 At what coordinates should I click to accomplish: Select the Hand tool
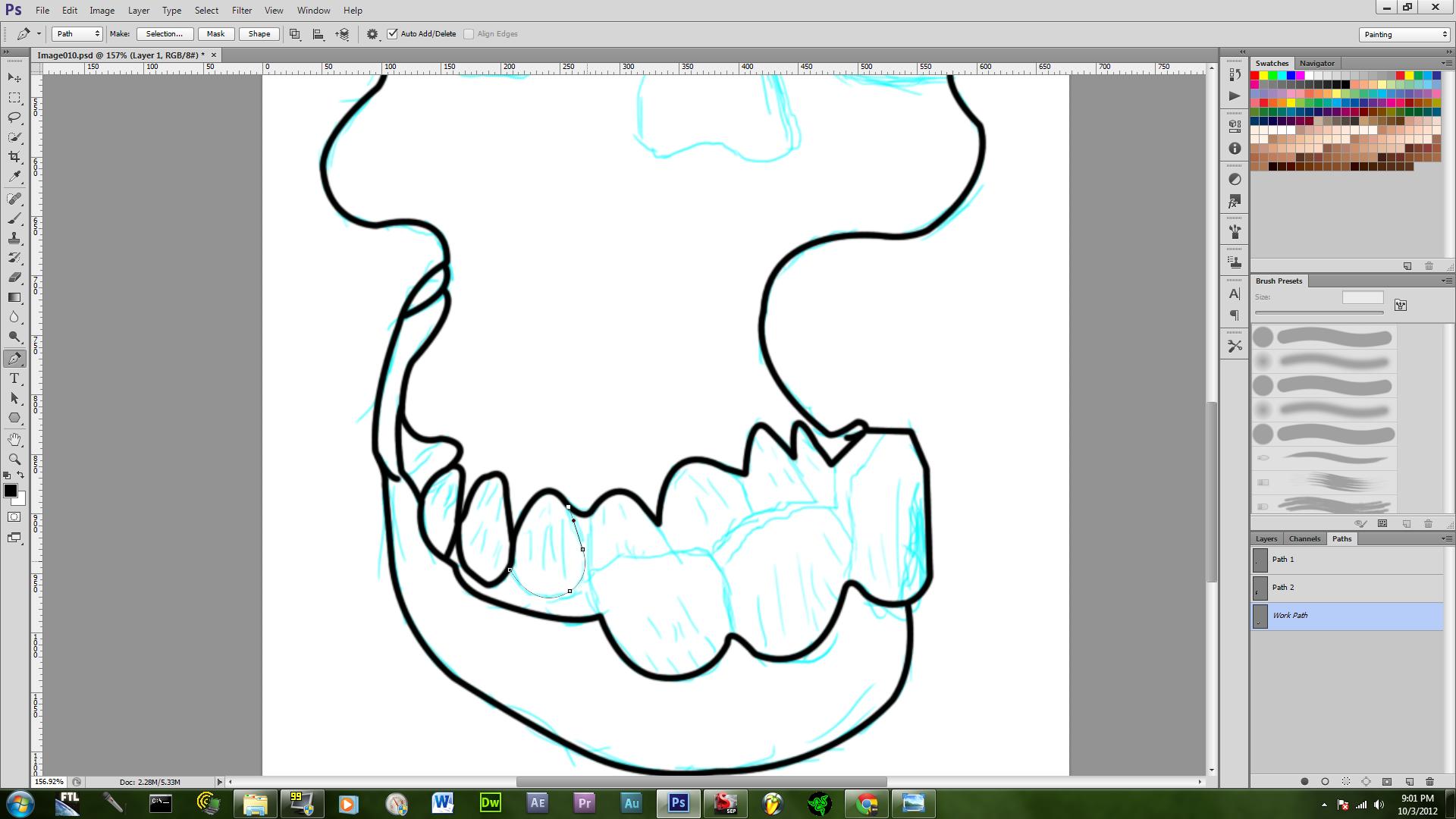tap(14, 440)
